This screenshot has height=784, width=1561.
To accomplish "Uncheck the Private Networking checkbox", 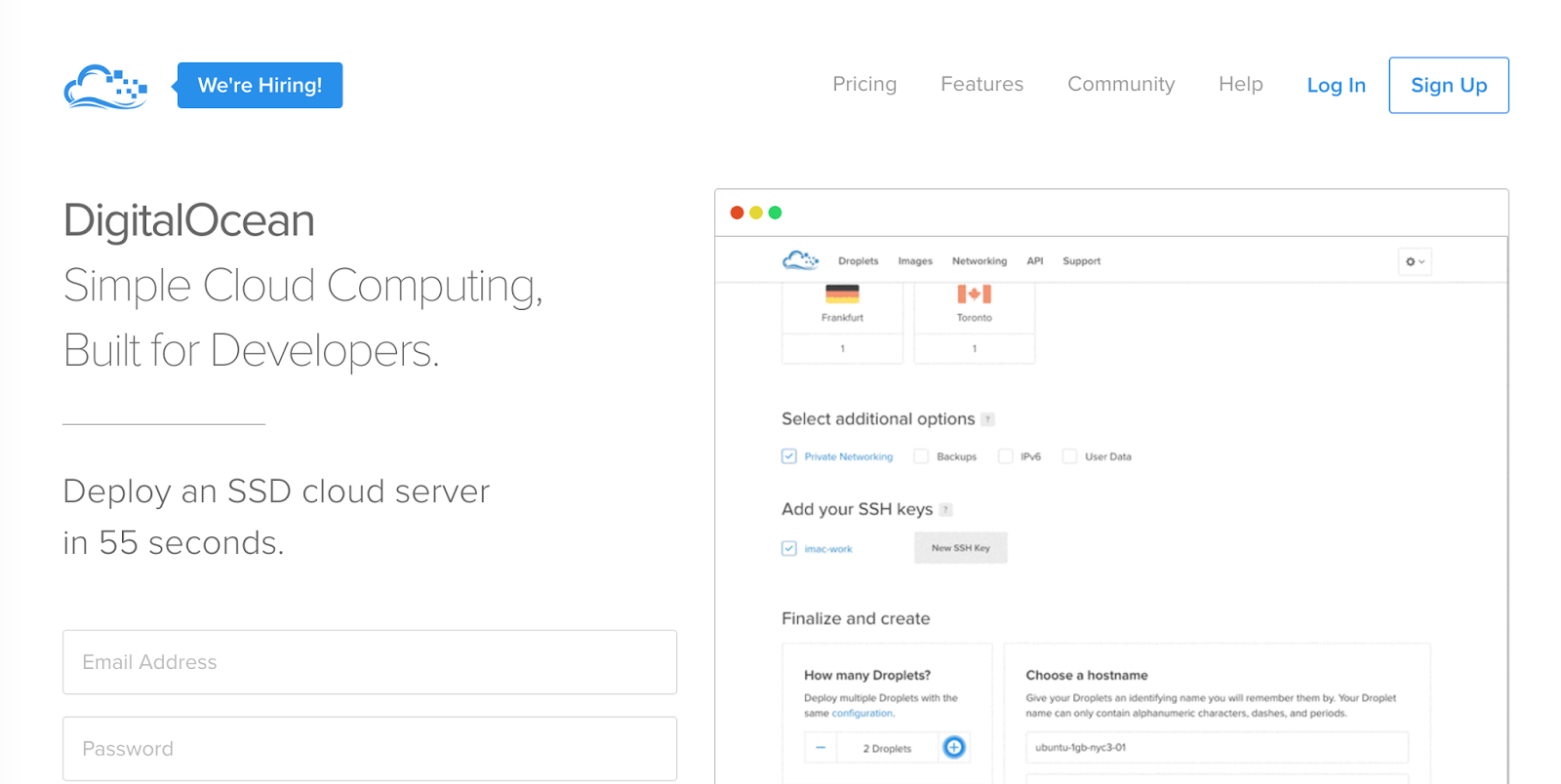I will pyautogui.click(x=789, y=456).
